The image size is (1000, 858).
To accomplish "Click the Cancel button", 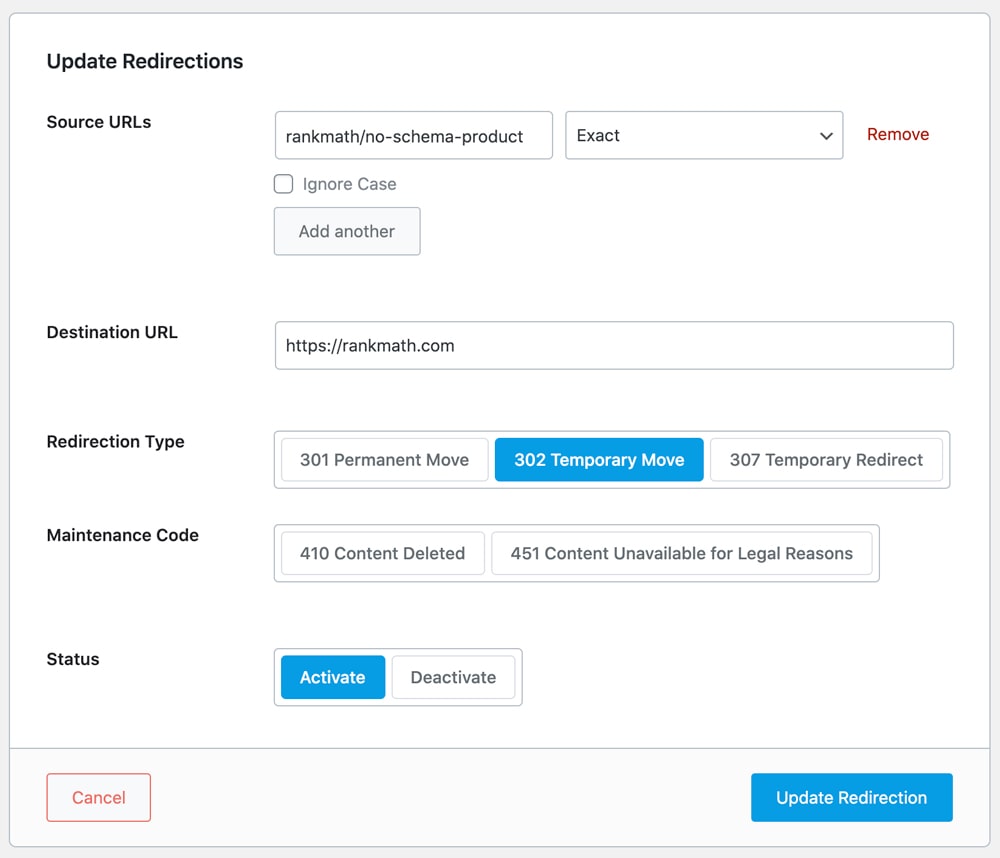I will 98,797.
